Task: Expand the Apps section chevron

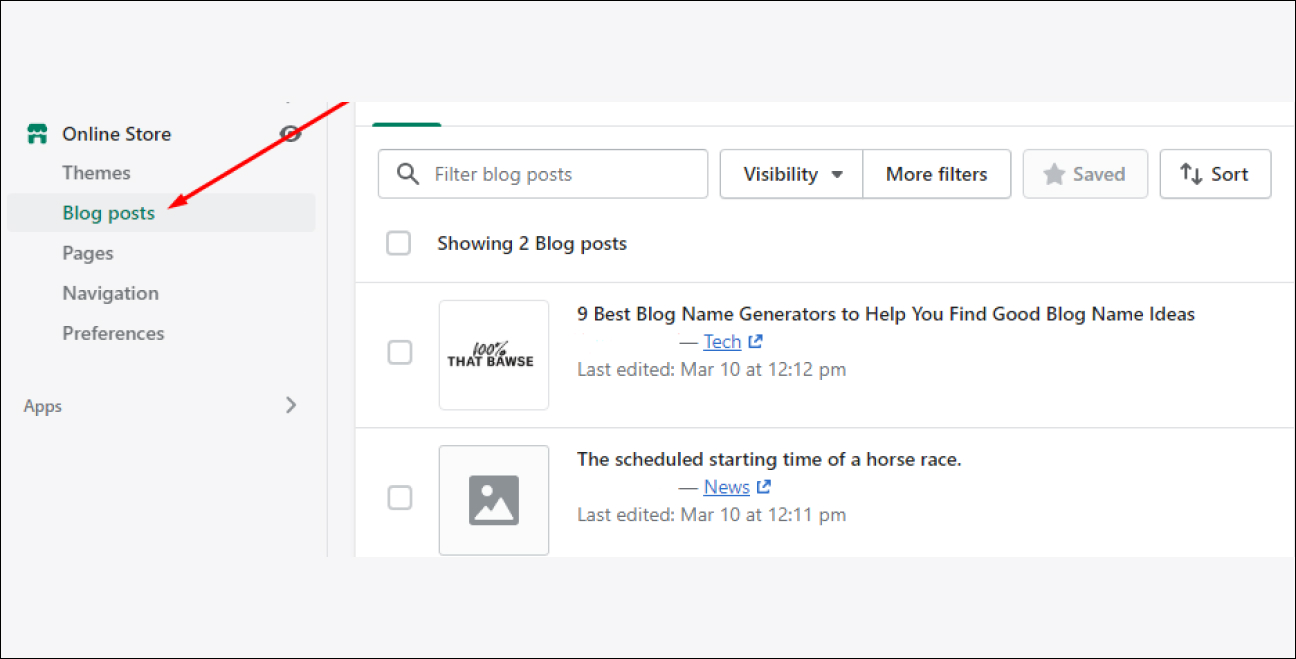Action: (x=291, y=405)
